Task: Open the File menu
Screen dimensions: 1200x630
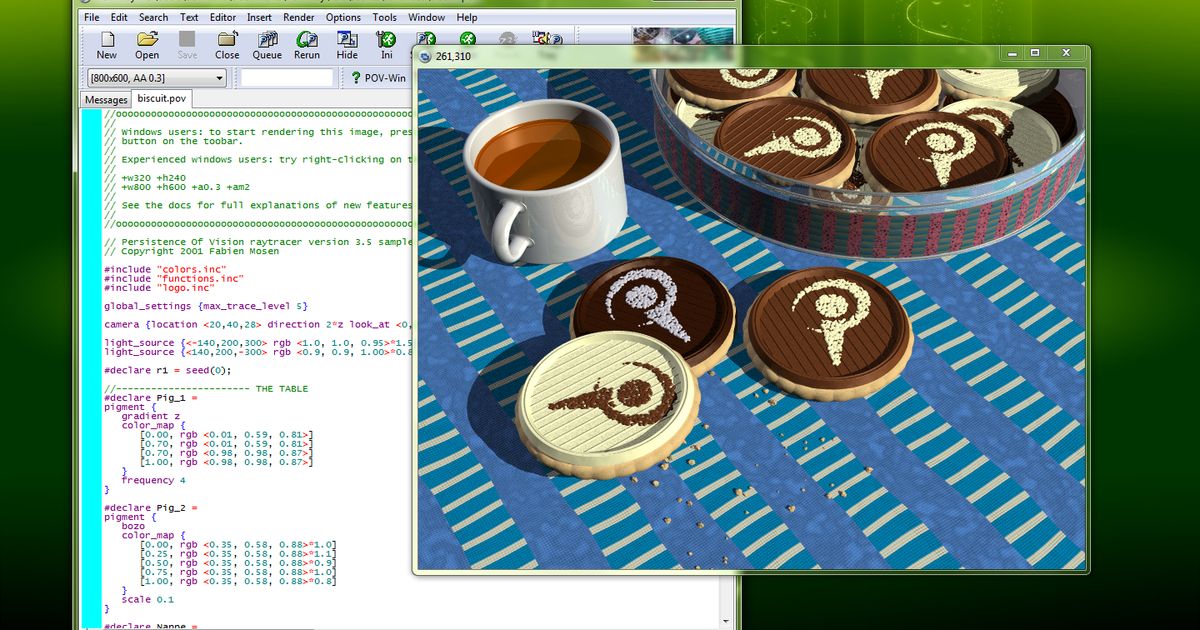Action: (x=92, y=17)
